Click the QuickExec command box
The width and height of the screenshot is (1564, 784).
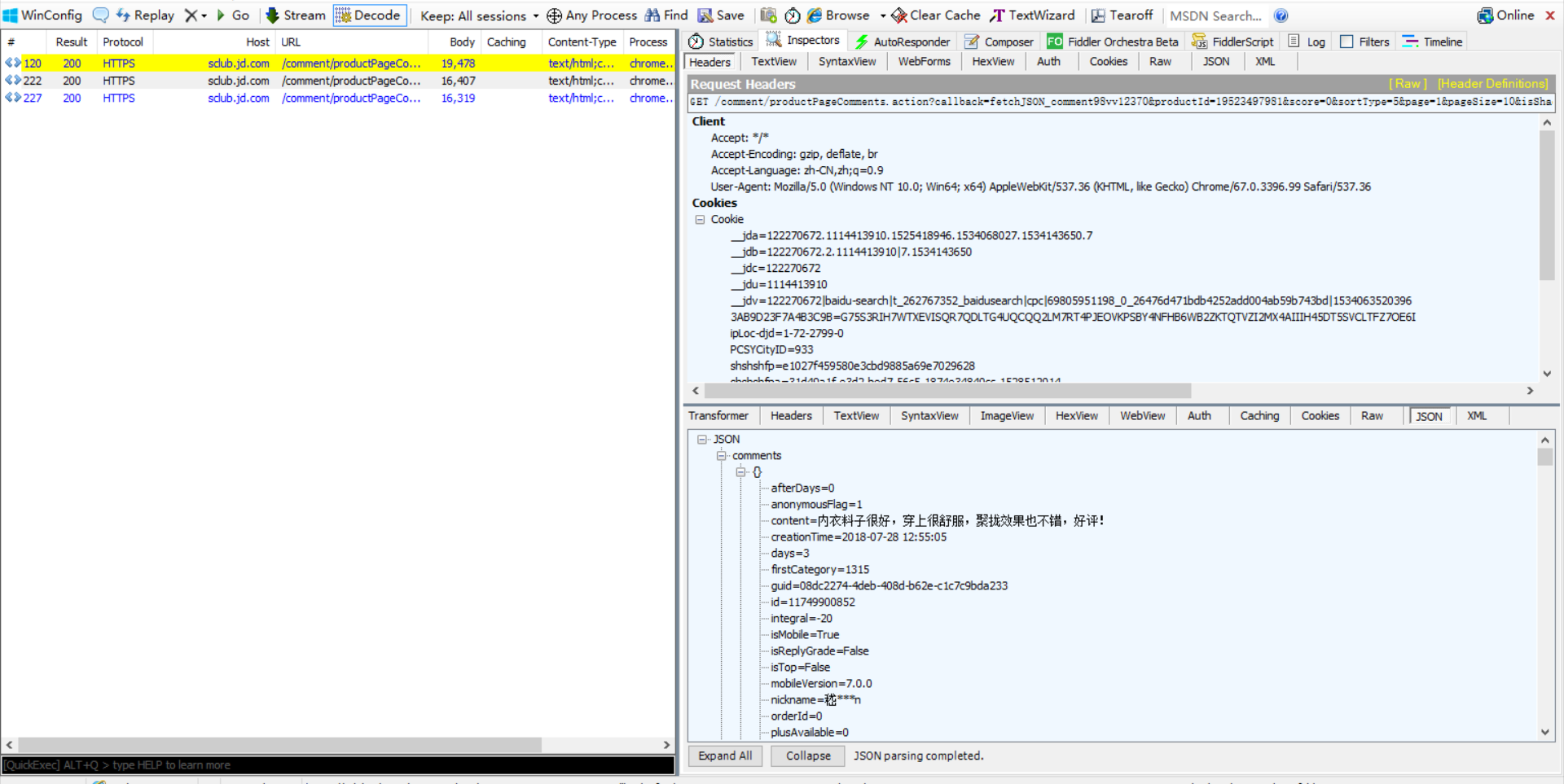338,765
